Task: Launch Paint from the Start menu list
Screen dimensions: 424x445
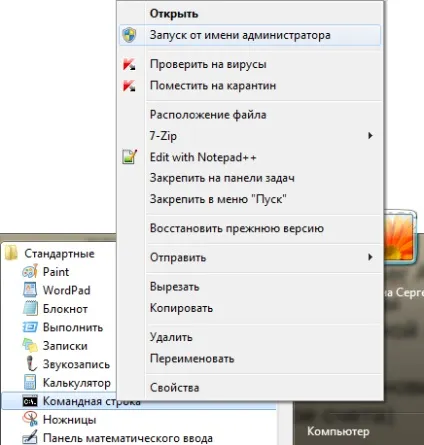Action: pyautogui.click(x=56, y=272)
